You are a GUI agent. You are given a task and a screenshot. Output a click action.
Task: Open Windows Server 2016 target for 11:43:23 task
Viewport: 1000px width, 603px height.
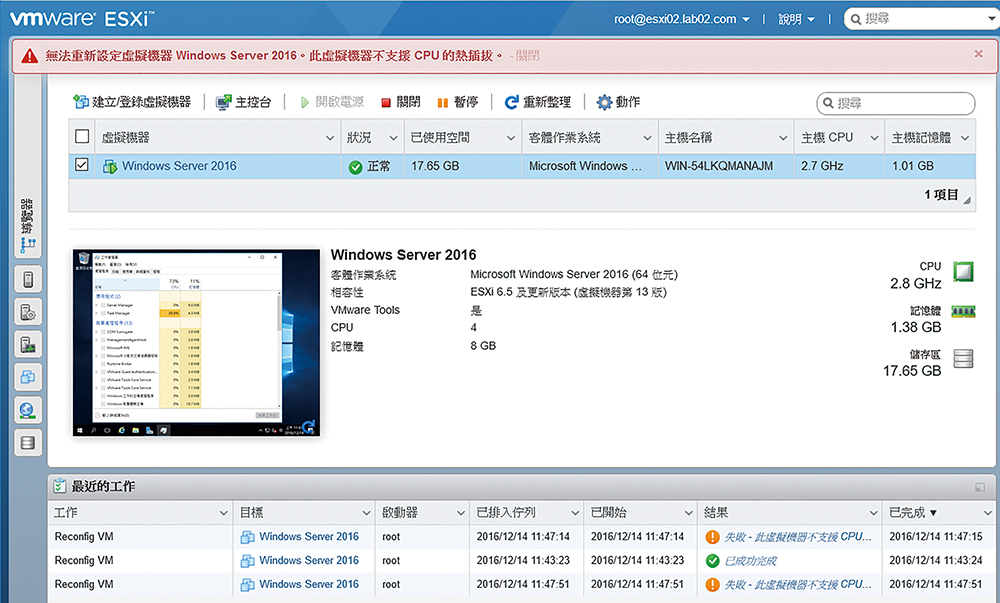click(x=309, y=560)
